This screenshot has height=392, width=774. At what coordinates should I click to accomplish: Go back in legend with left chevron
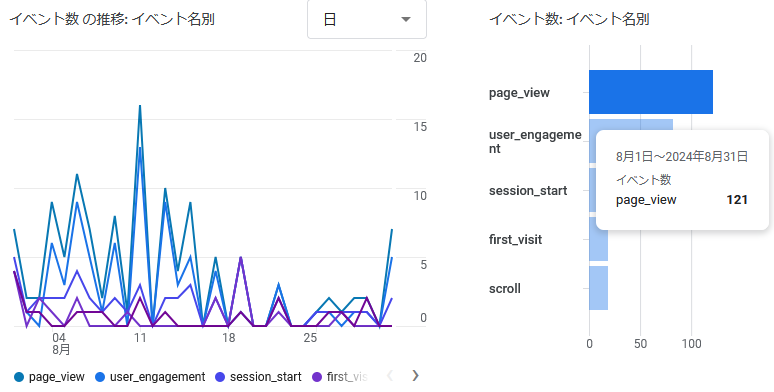coord(389,376)
